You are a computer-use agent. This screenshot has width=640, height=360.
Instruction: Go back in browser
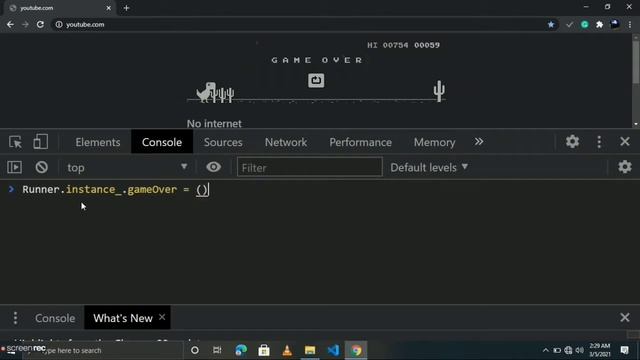pos(10,24)
